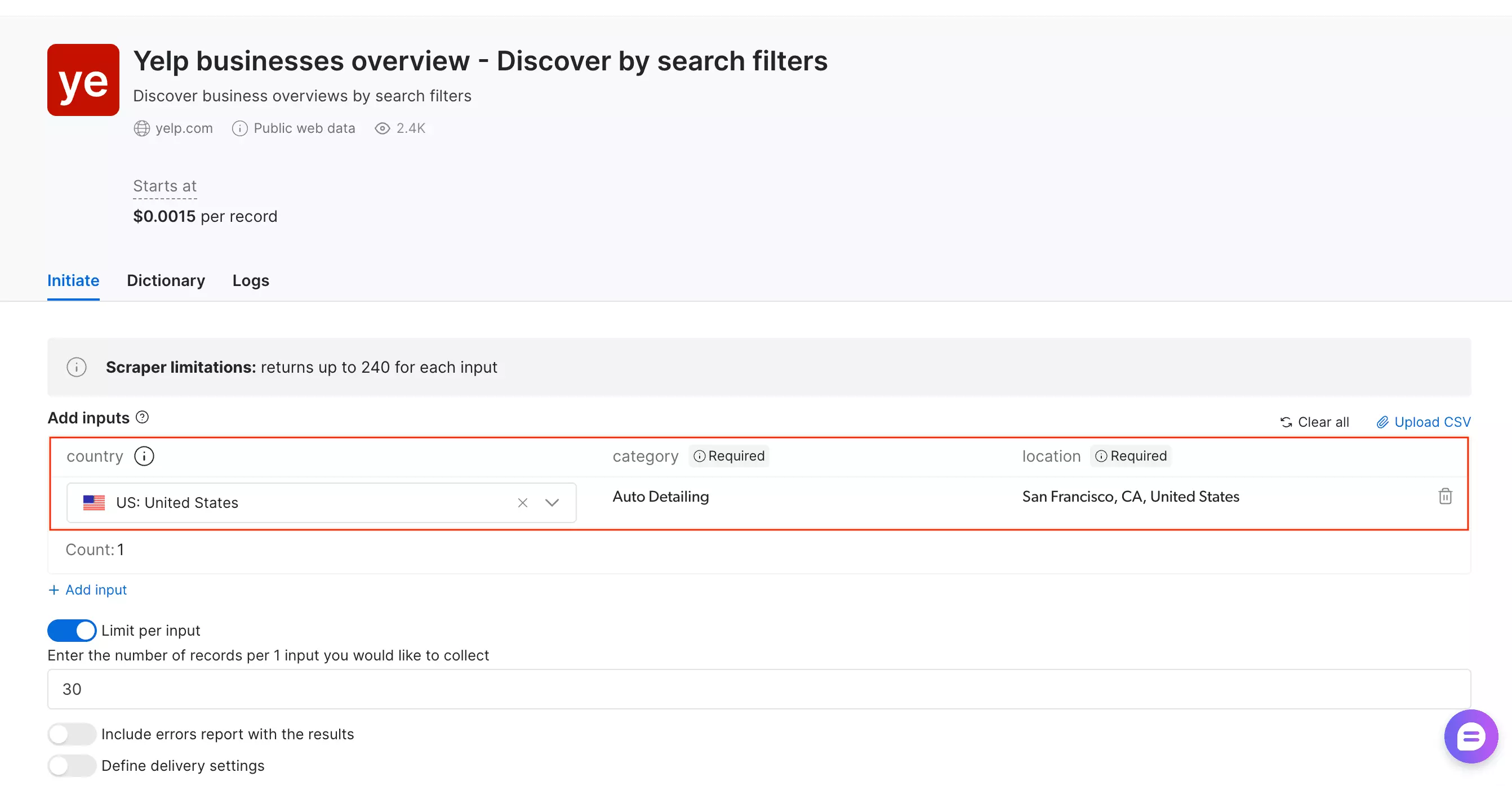
Task: Click the Count: 1 text
Action: tap(95, 550)
